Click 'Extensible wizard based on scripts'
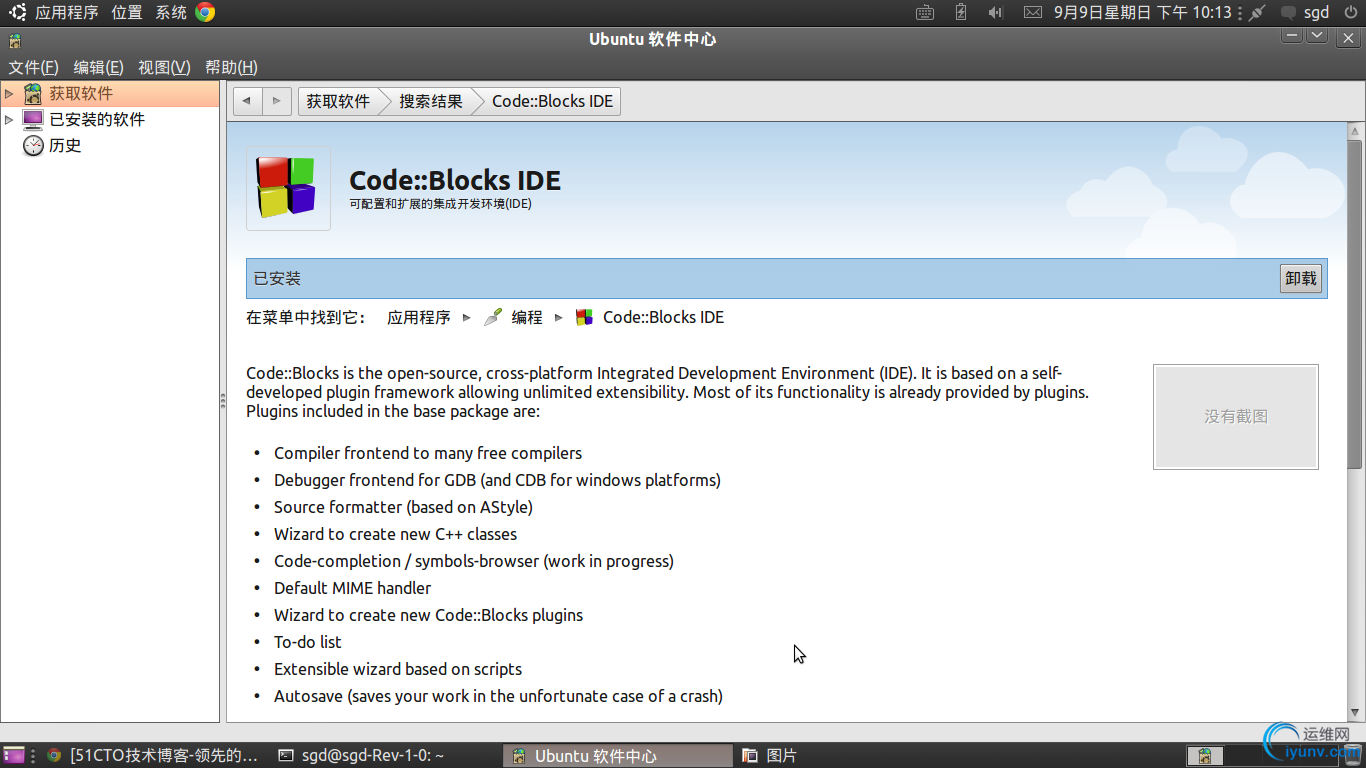 pos(398,669)
